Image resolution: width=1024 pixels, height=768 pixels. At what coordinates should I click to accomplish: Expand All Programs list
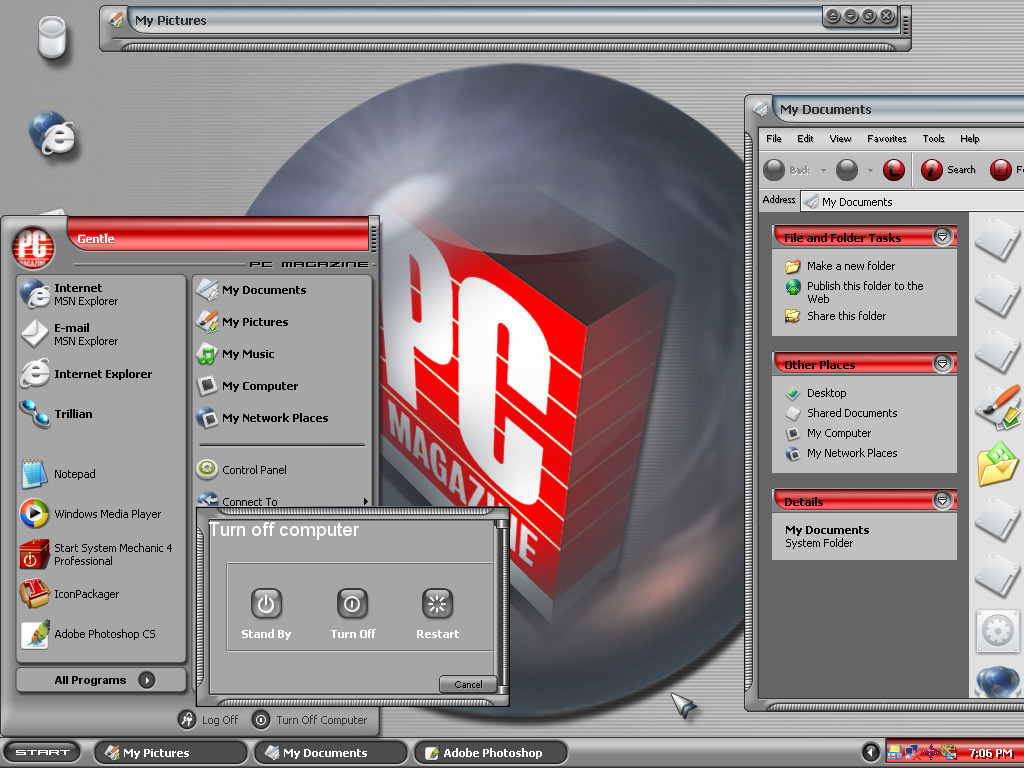pyautogui.click(x=101, y=680)
